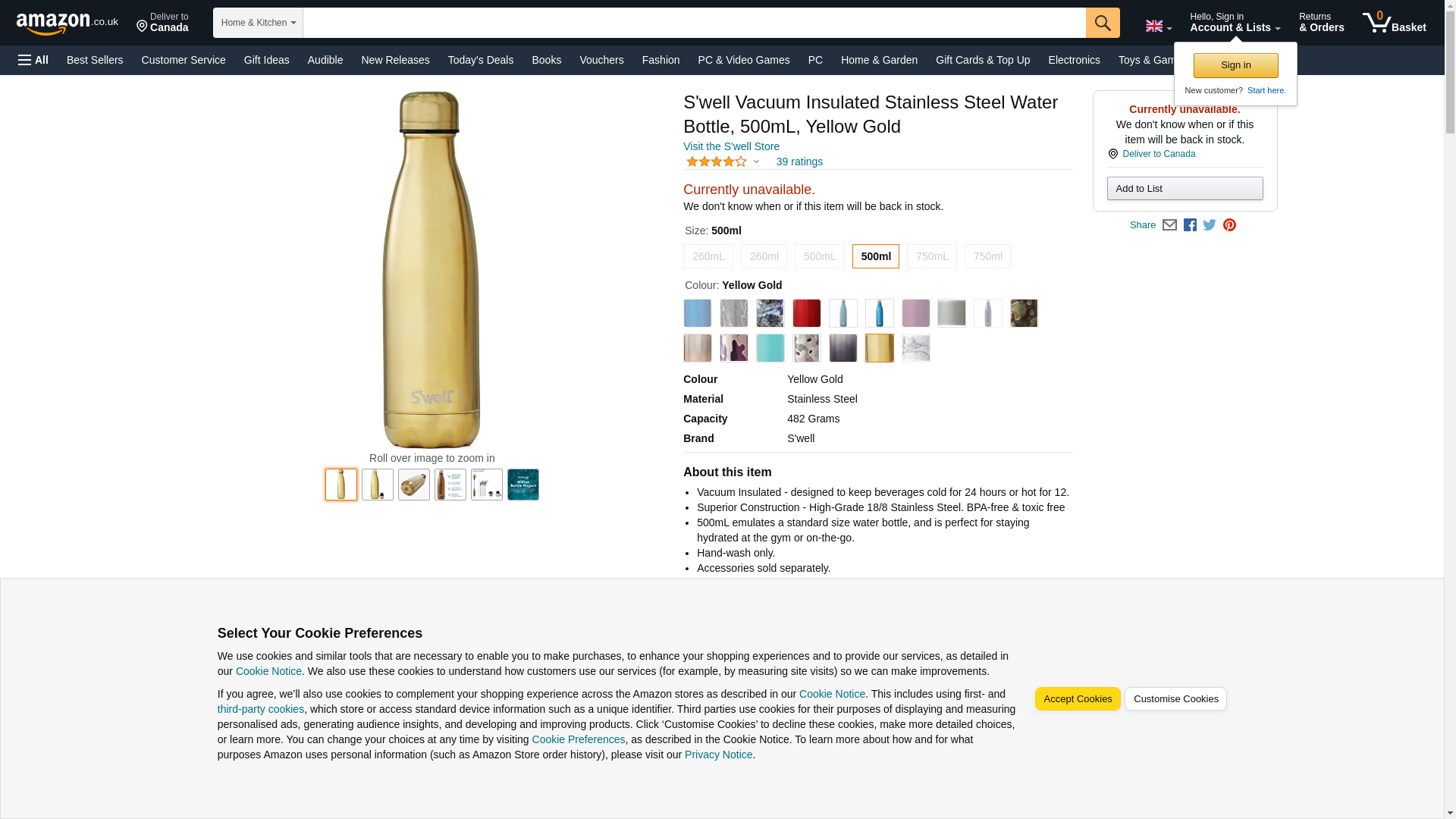Share on Twitter icon
The width and height of the screenshot is (1456, 819).
1210,225
